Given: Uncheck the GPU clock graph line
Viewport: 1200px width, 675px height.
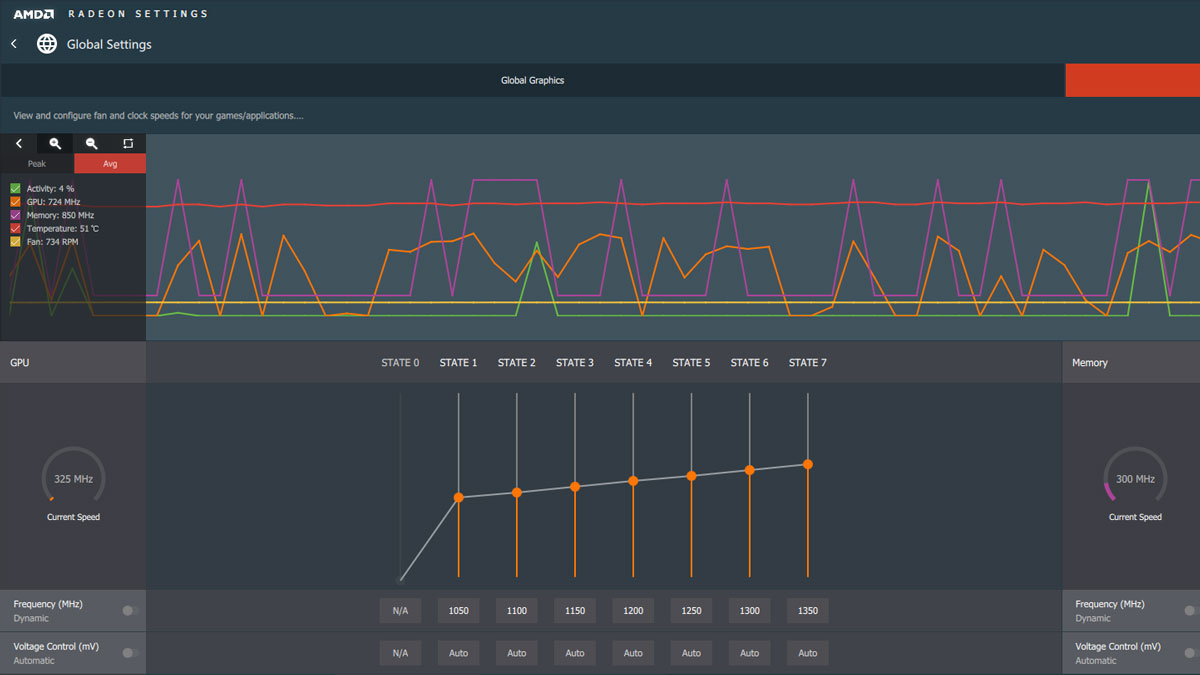Looking at the screenshot, I should (x=15, y=202).
